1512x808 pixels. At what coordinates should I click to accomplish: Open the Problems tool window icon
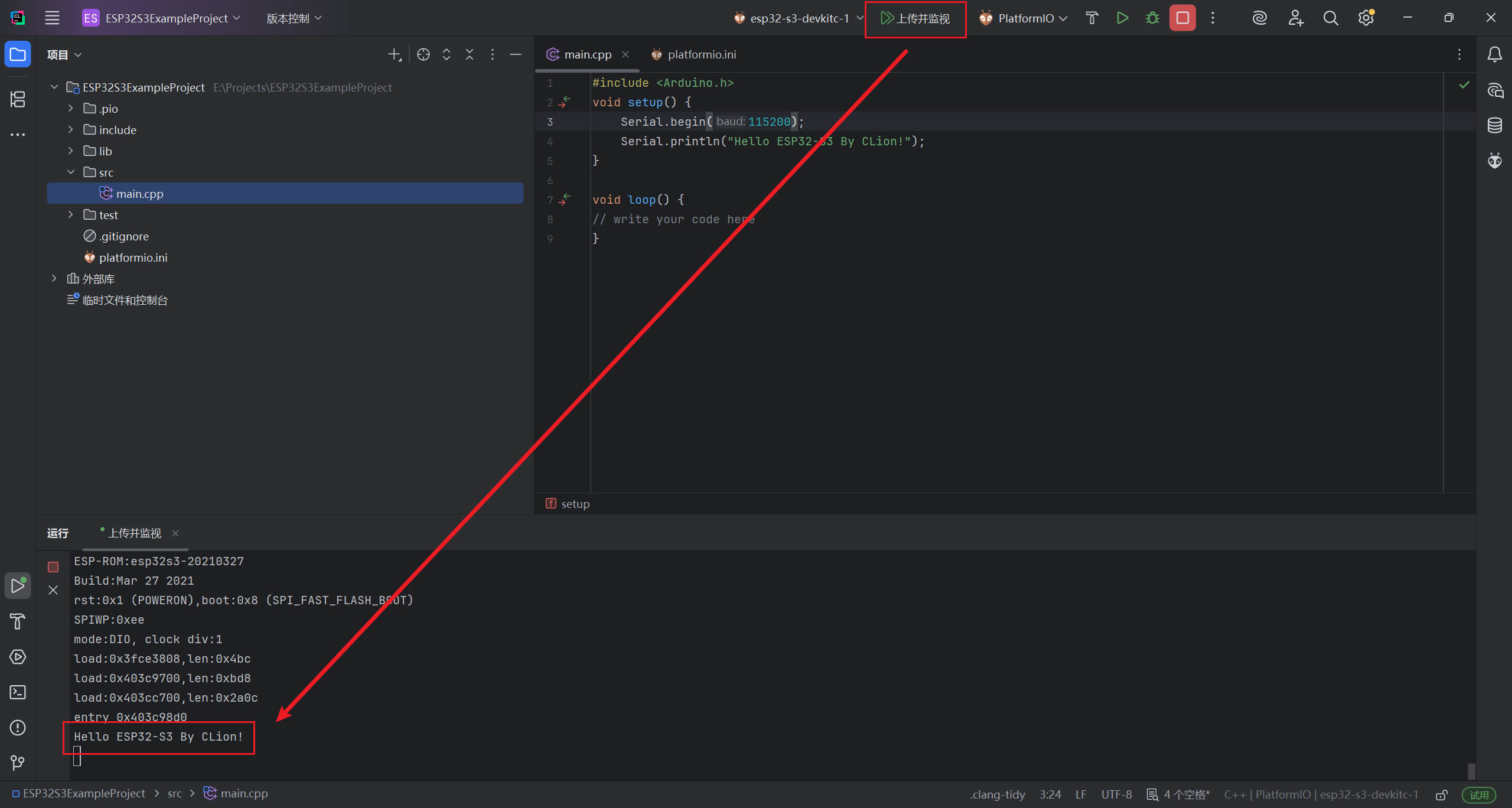[18, 728]
